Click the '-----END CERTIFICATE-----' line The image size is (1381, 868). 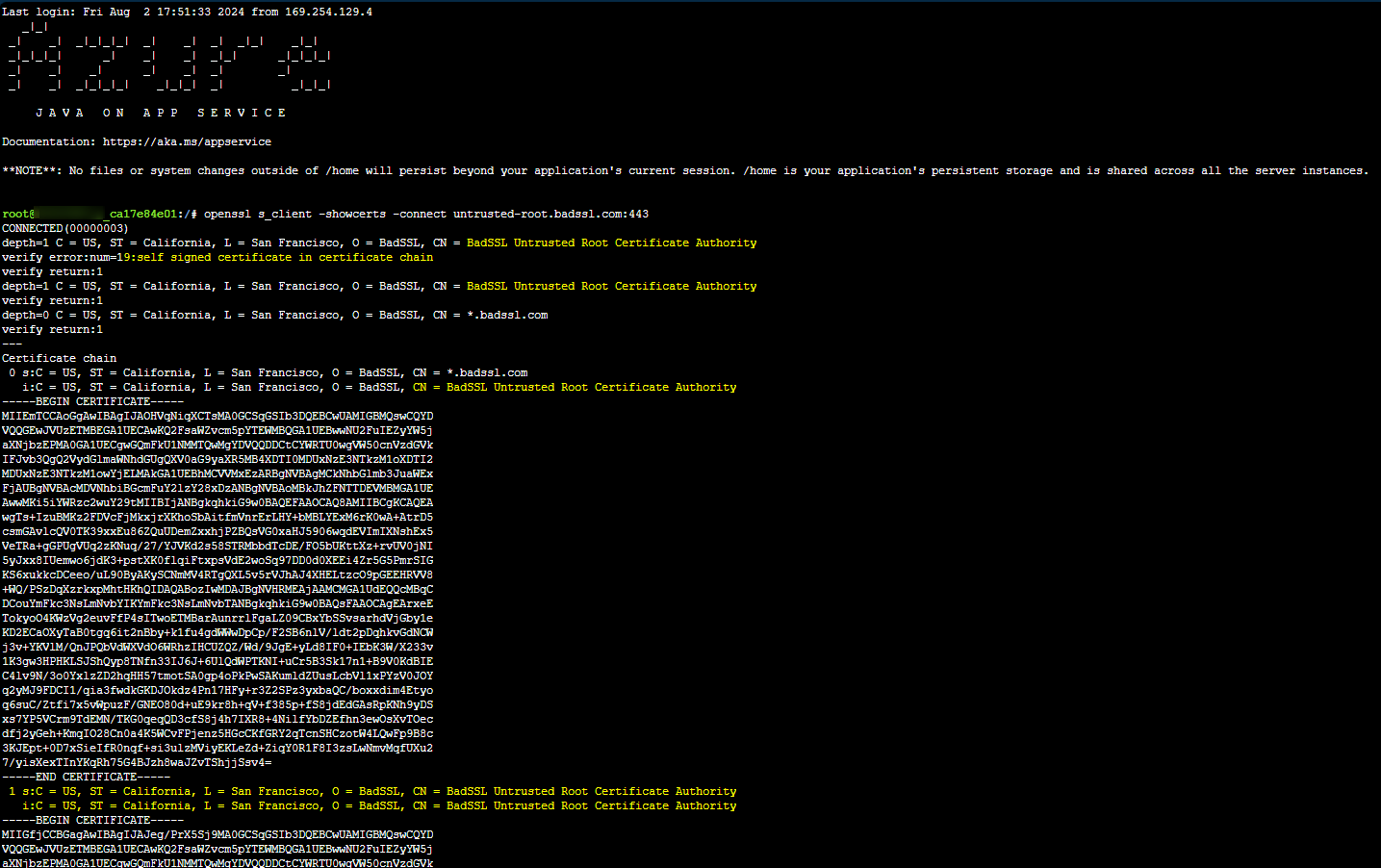coord(86,777)
